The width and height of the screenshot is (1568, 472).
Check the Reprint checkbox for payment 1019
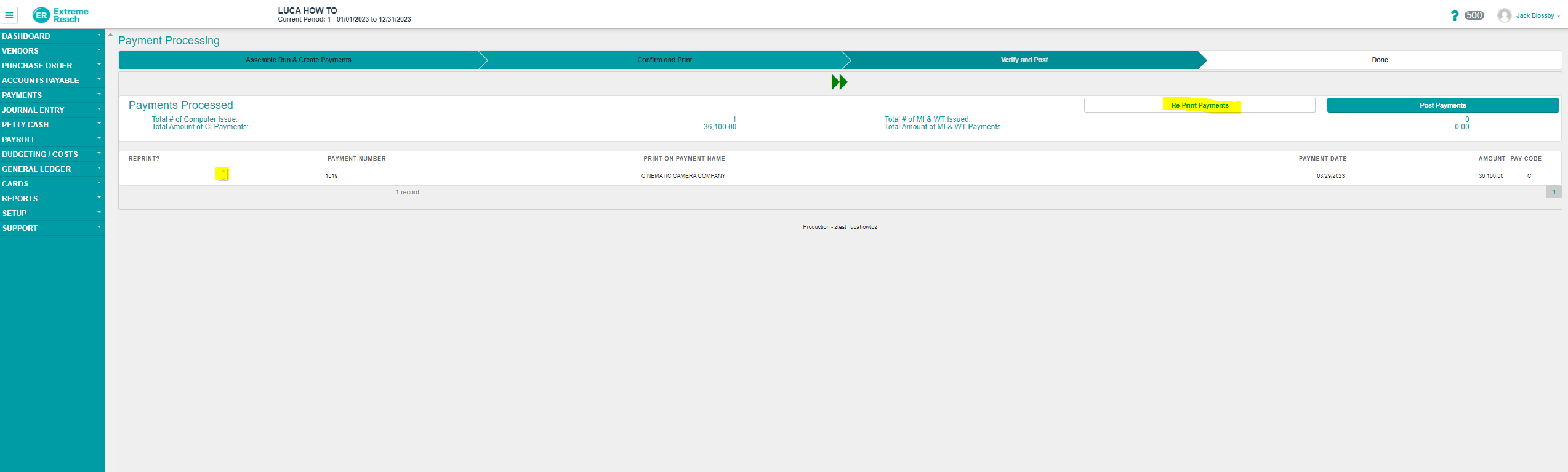click(x=223, y=175)
